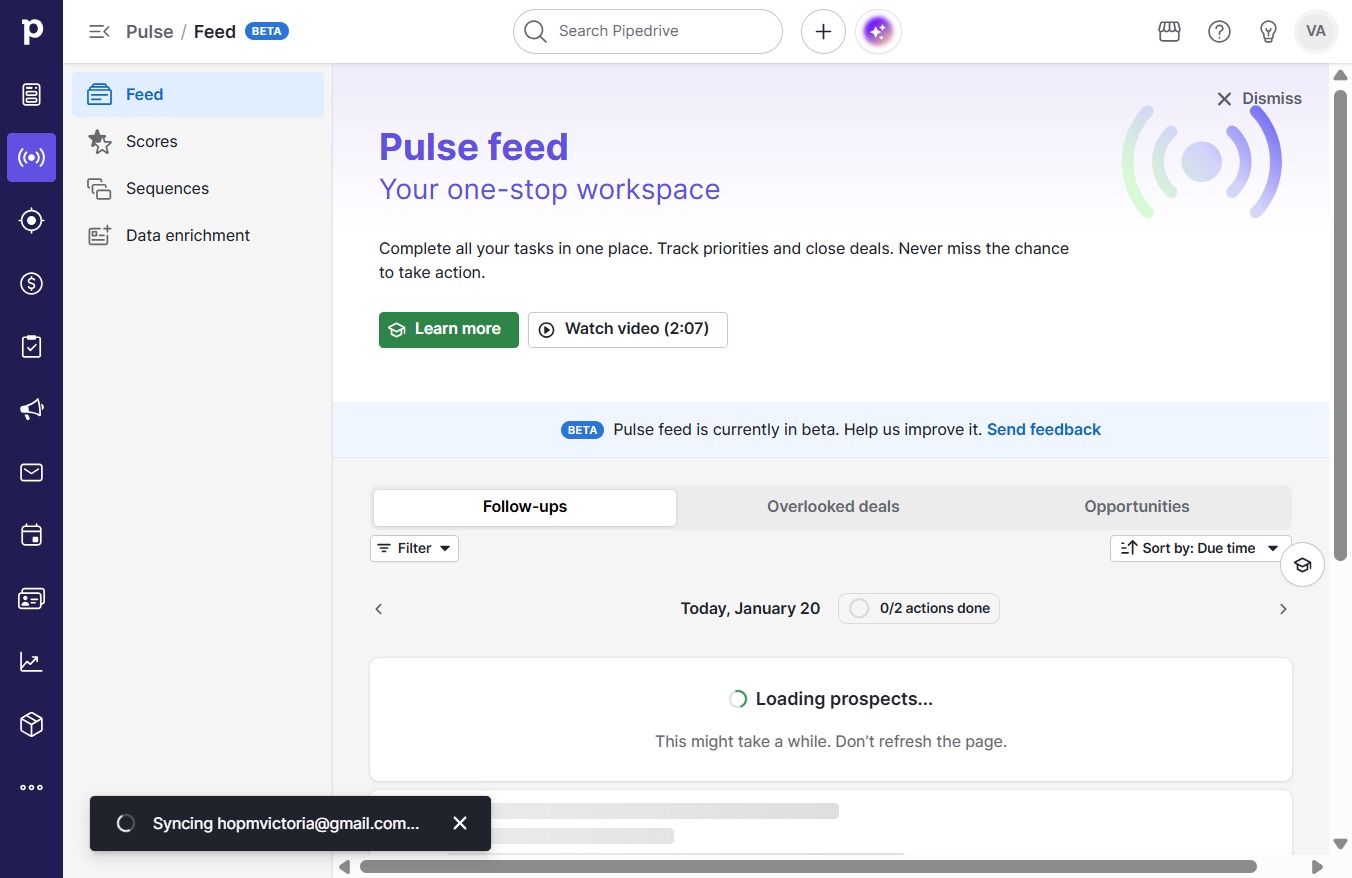Click the "Loading prospects..." text
Viewport: 1352px width, 878px height.
coord(844,699)
